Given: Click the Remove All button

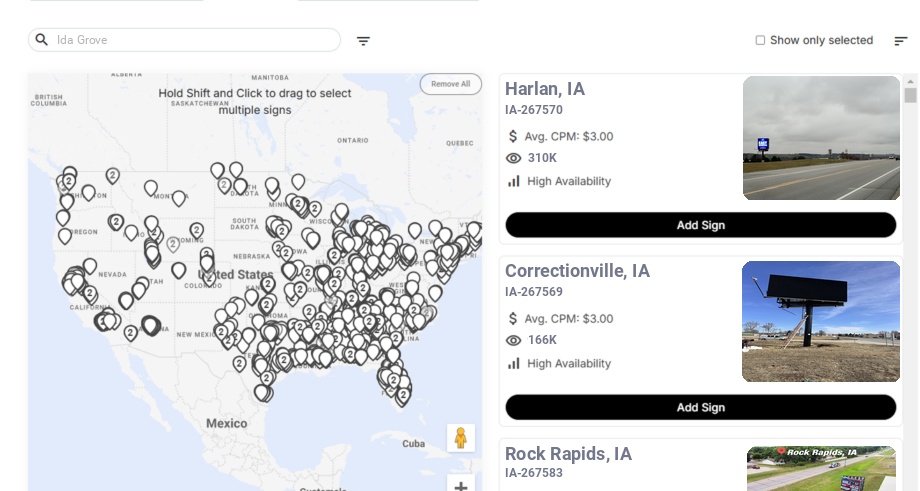Looking at the screenshot, I should [450, 84].
